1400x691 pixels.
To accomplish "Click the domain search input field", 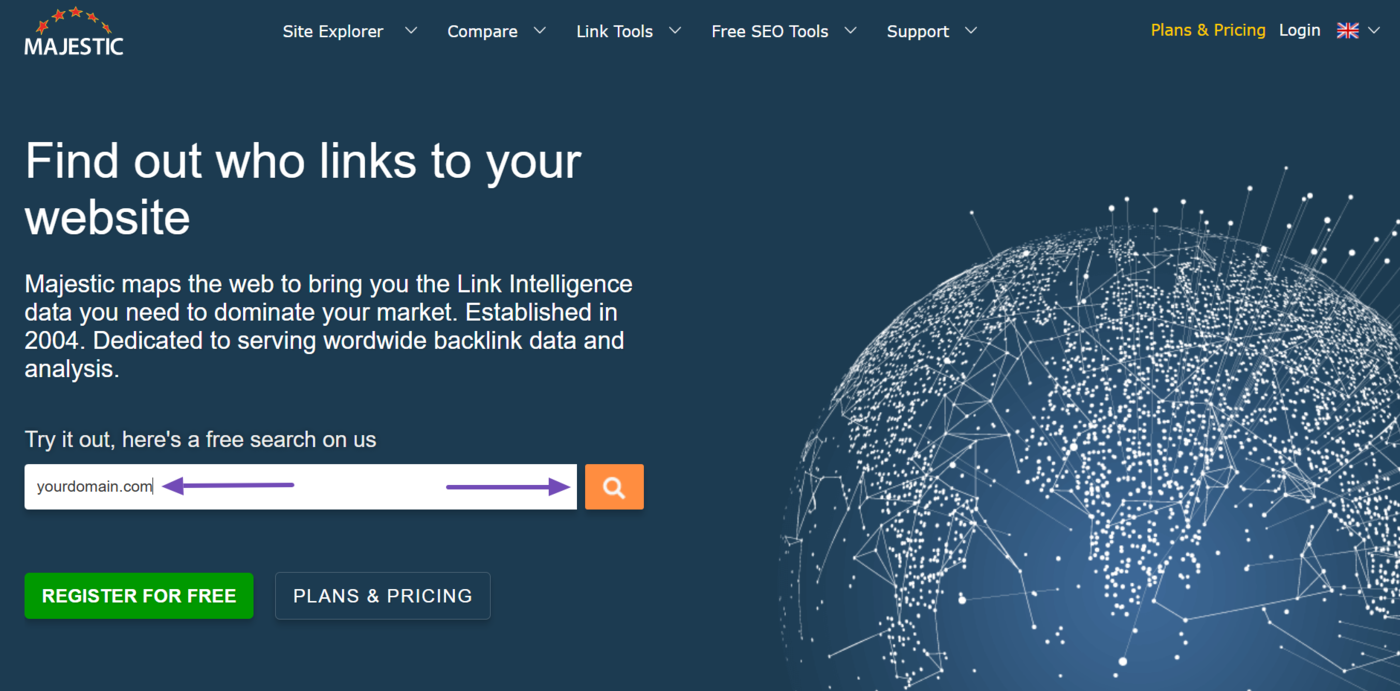I will 300,487.
